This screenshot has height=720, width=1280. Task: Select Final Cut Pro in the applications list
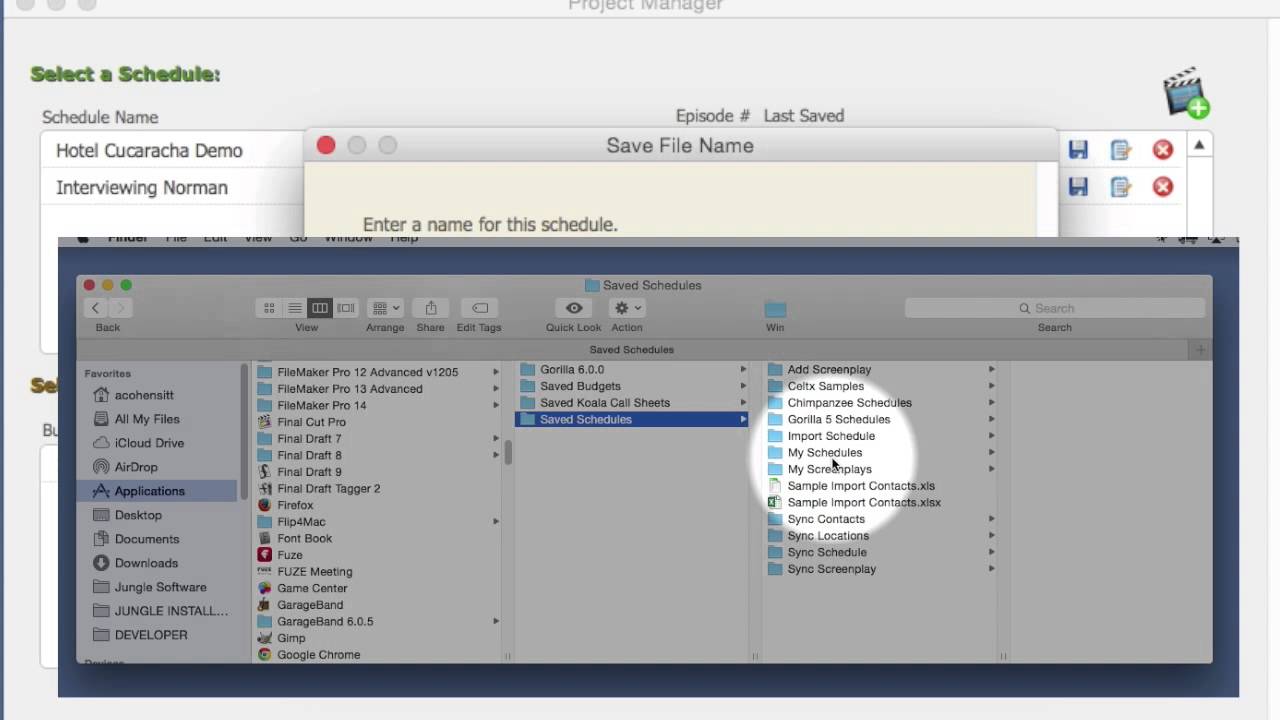click(x=311, y=422)
